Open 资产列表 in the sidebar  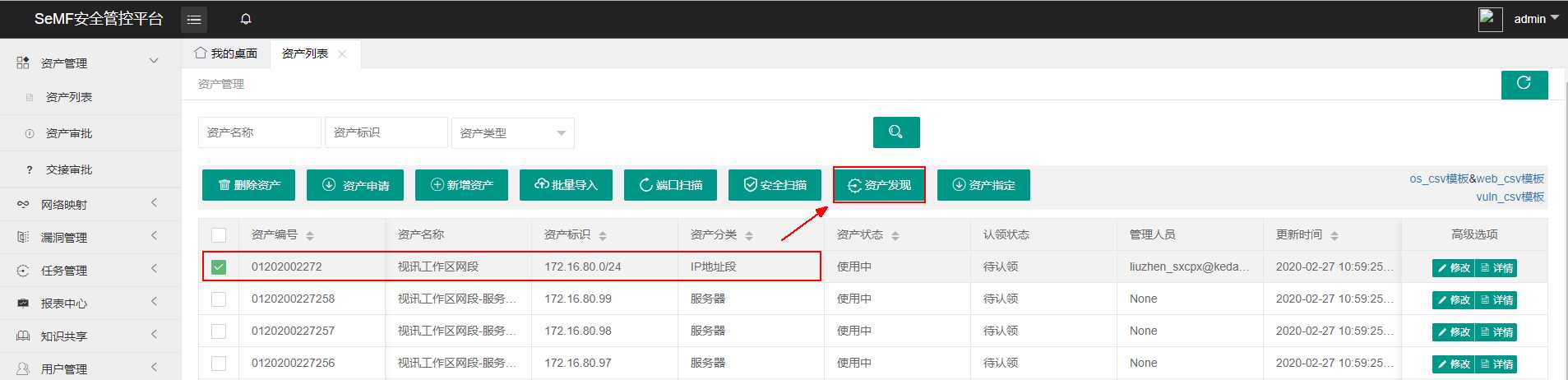[69, 97]
